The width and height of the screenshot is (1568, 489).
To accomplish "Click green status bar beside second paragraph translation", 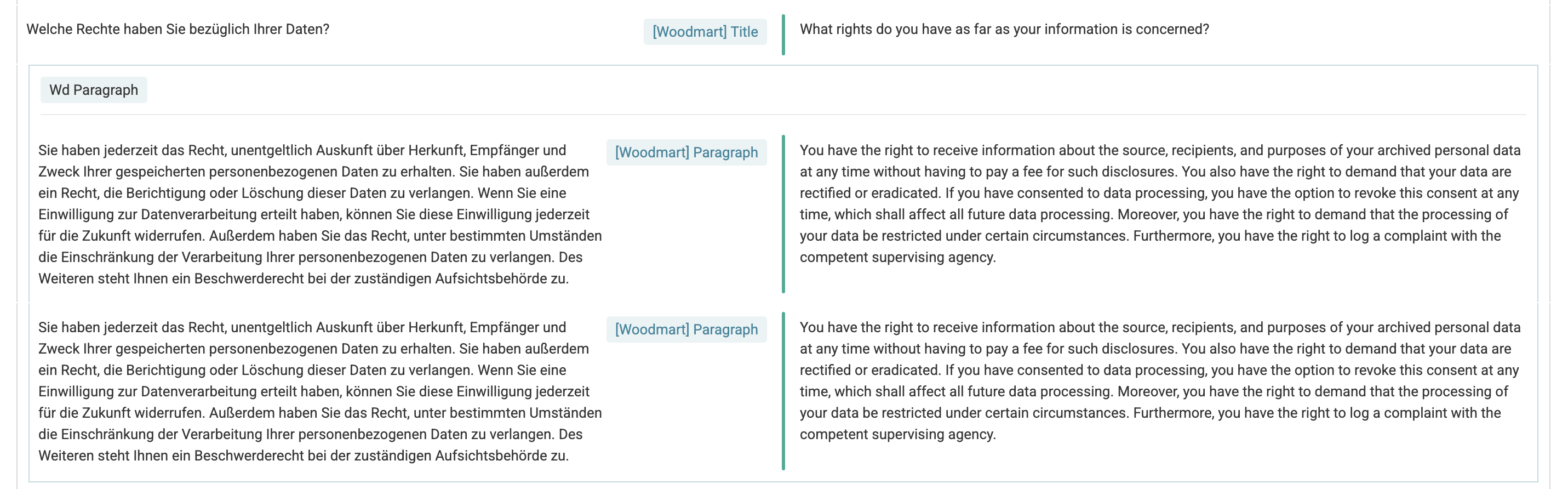I will (783, 391).
